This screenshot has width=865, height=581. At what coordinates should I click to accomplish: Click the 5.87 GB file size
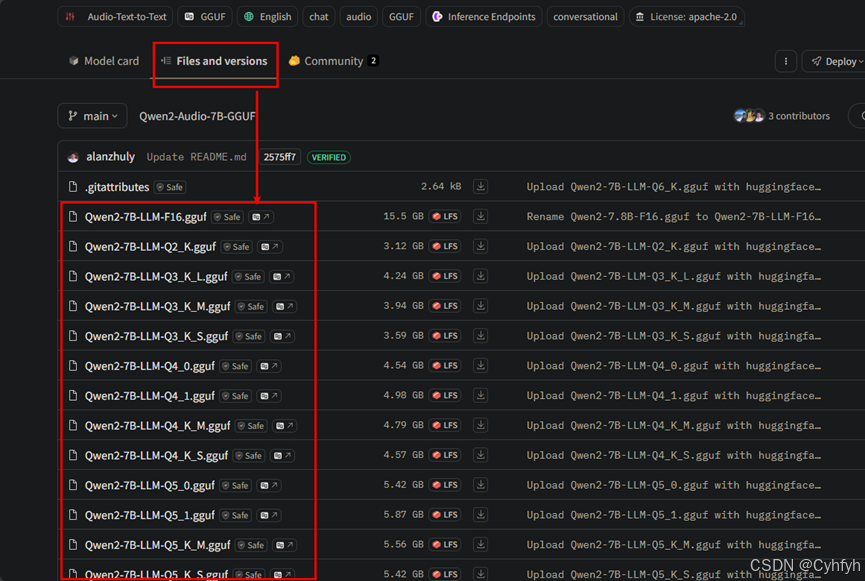(x=403, y=514)
